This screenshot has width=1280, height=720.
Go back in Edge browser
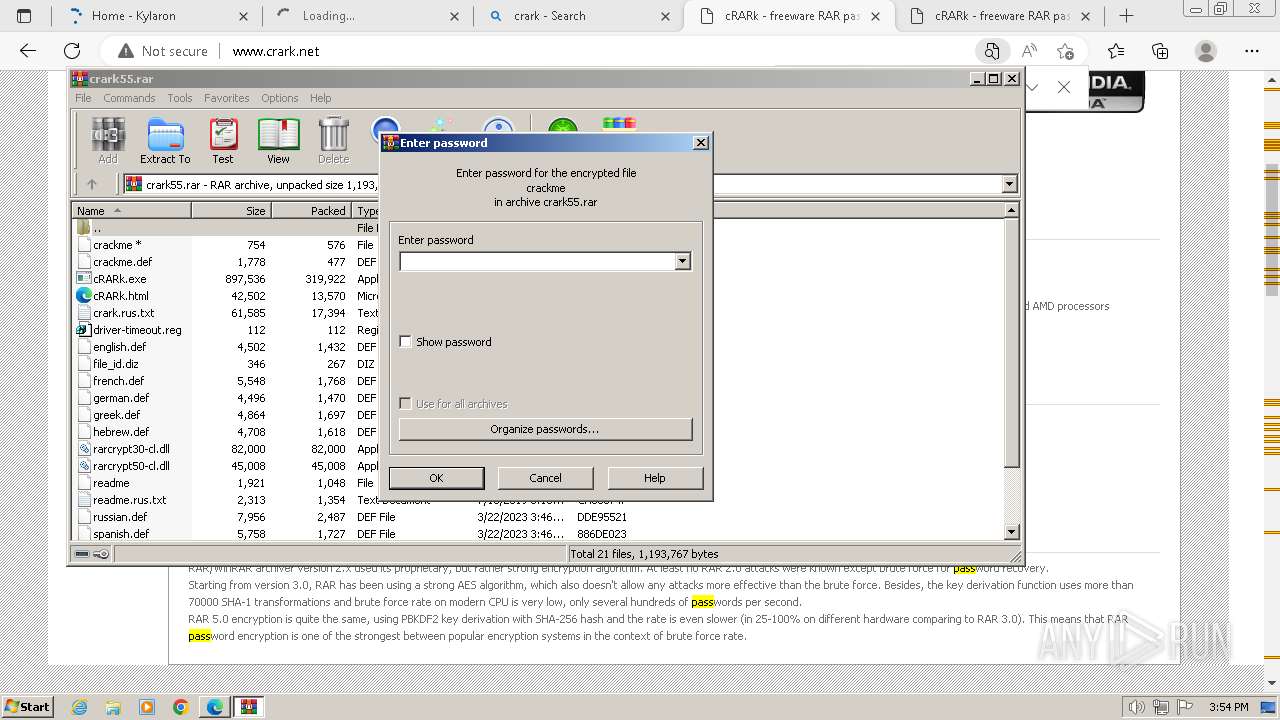[x=28, y=51]
